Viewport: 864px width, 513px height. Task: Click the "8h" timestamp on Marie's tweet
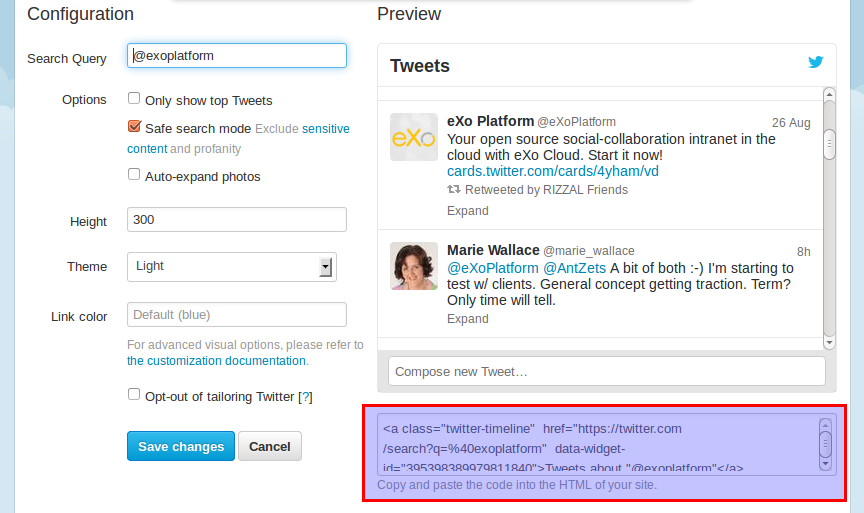tap(803, 252)
